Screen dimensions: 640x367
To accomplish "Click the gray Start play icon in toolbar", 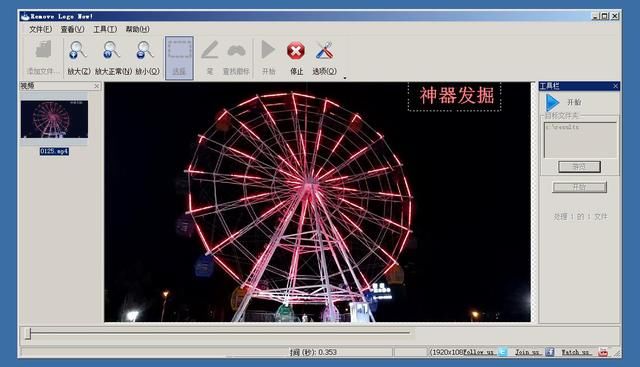I will (268, 50).
